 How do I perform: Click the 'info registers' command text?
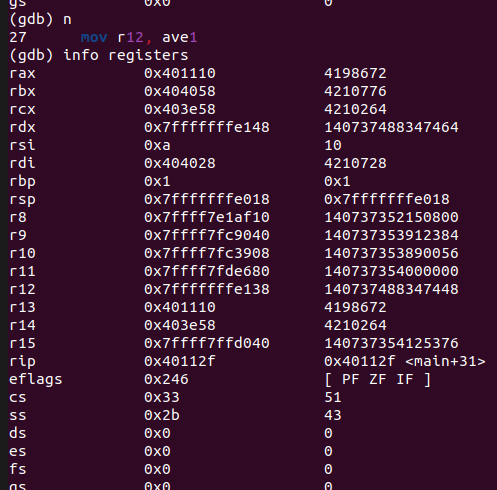pyautogui.click(x=126, y=55)
